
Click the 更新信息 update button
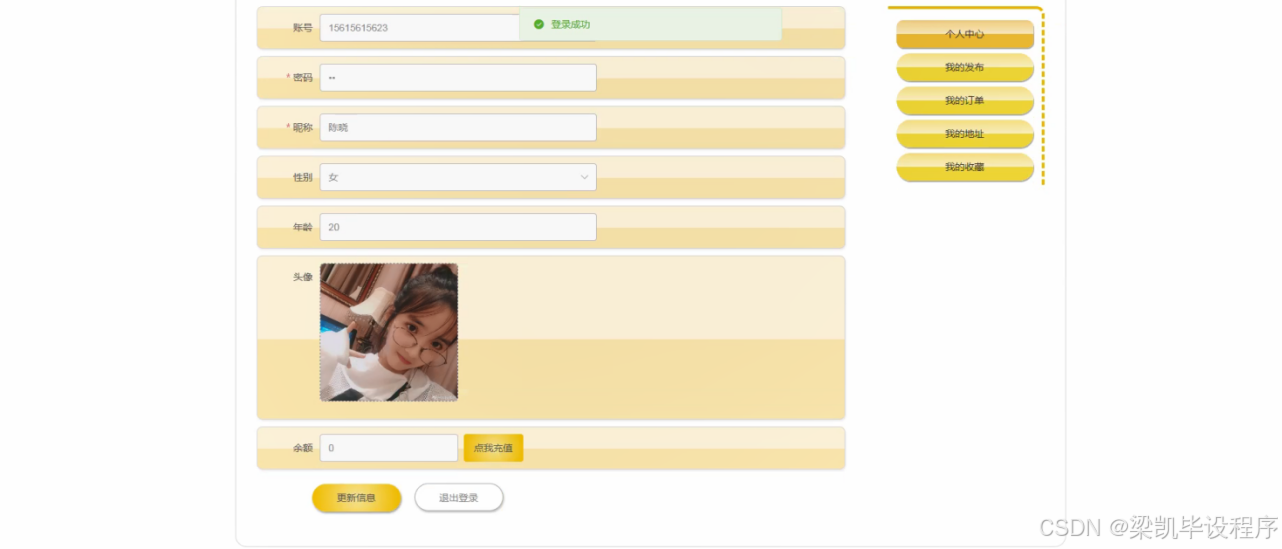356,498
